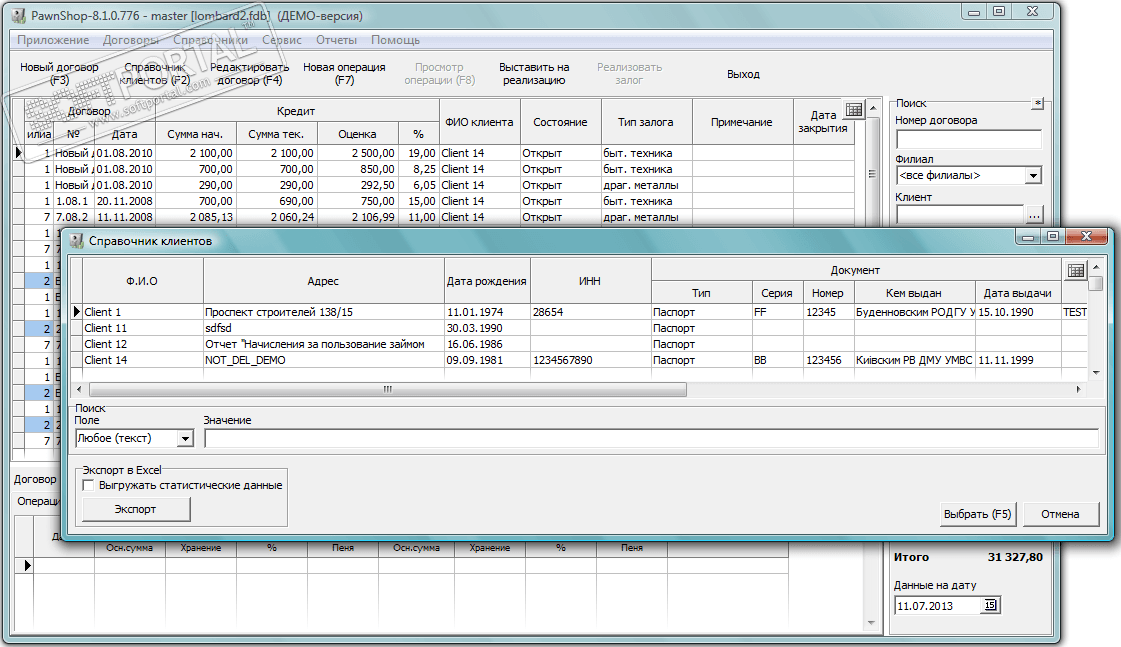Screen dimensions: 1121x647
Task: Click the ellipsis button beside Клиент field
Action: point(1034,214)
